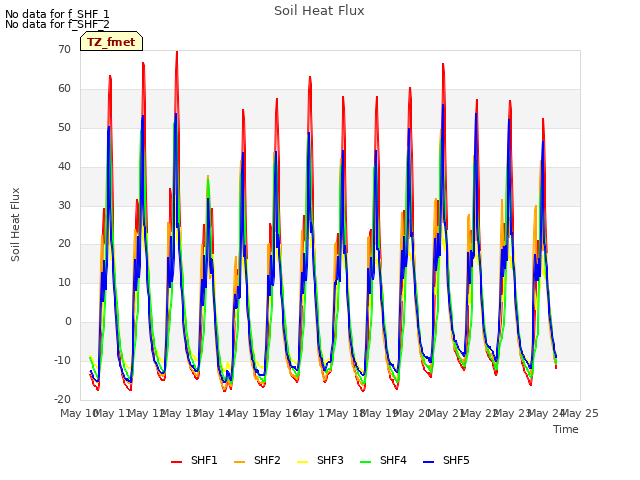
Task: Click the orange SHF2 legend swatch
Action: [239, 461]
